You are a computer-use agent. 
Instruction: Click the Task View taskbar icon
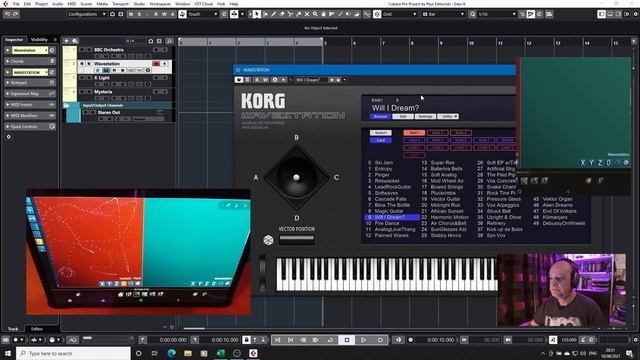point(155,353)
